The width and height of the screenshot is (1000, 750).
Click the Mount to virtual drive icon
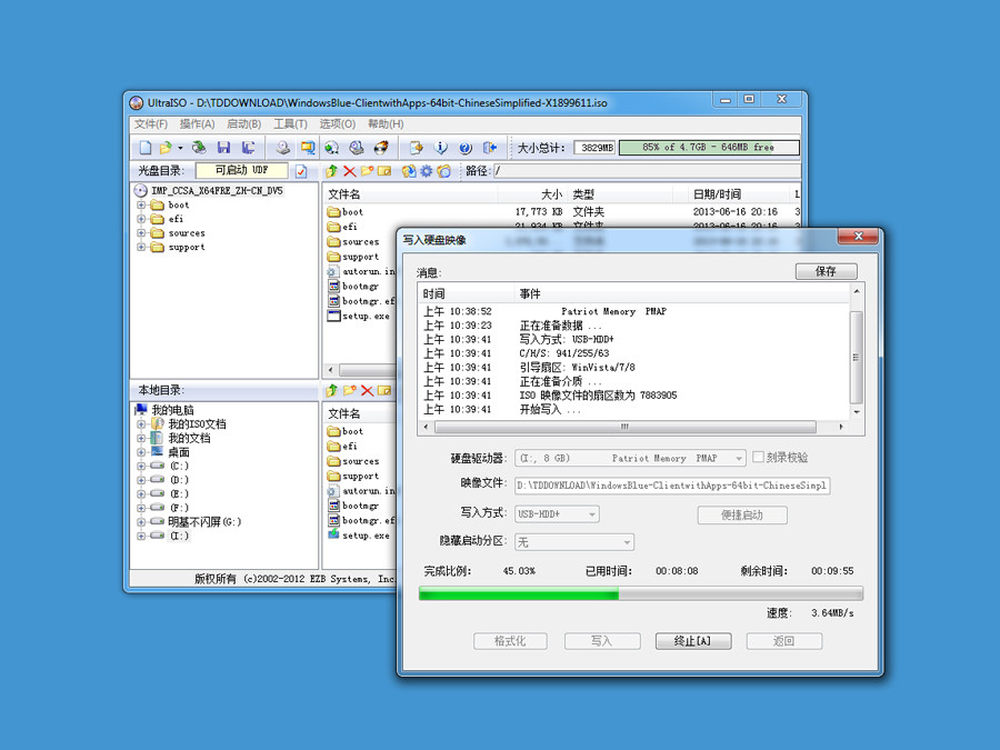pyautogui.click(x=332, y=148)
